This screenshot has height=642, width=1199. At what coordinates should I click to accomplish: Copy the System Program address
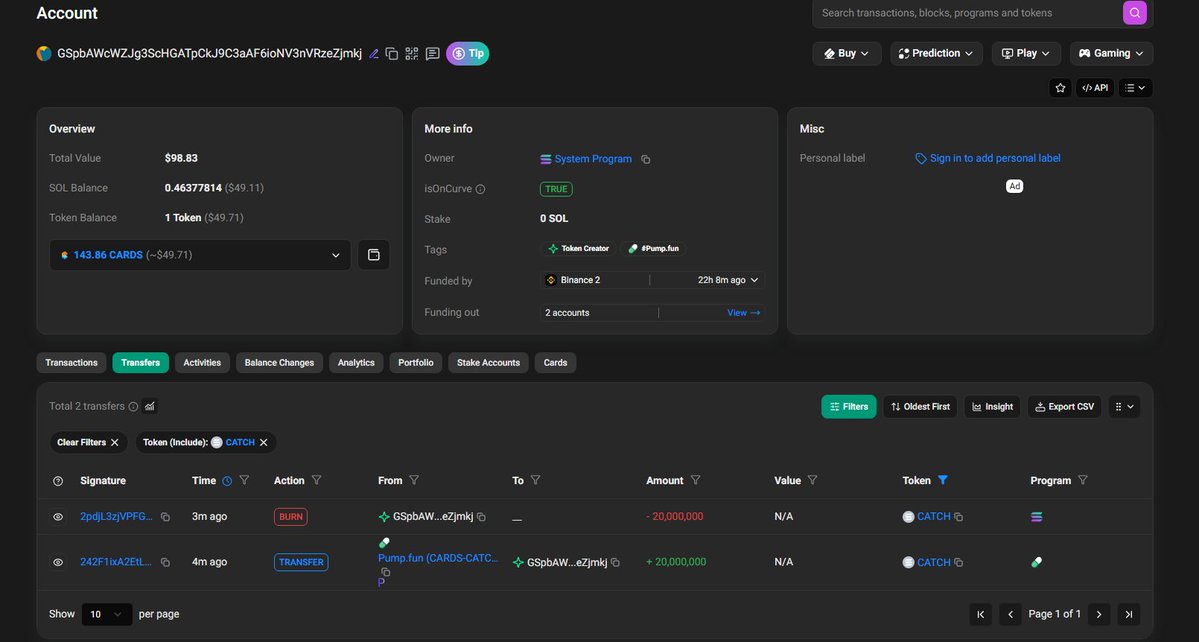[x=645, y=159]
